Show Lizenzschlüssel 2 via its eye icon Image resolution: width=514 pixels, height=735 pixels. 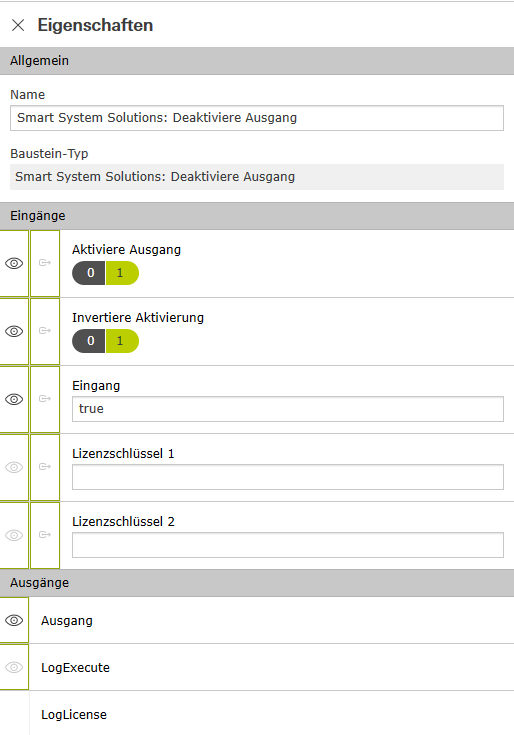click(x=14, y=535)
